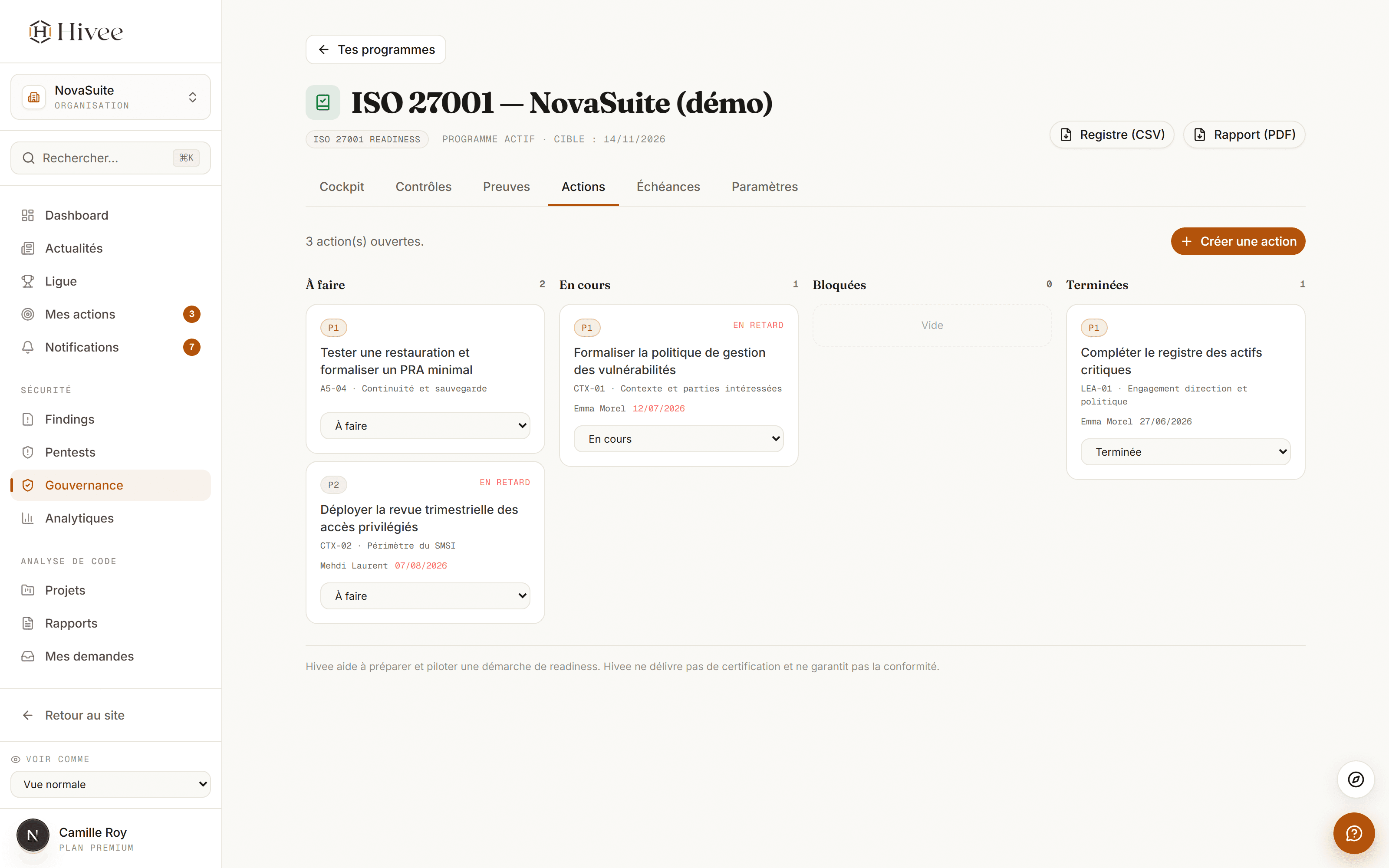Image resolution: width=1389 pixels, height=868 pixels.
Task: Click the search magnifier icon
Action: point(28,158)
